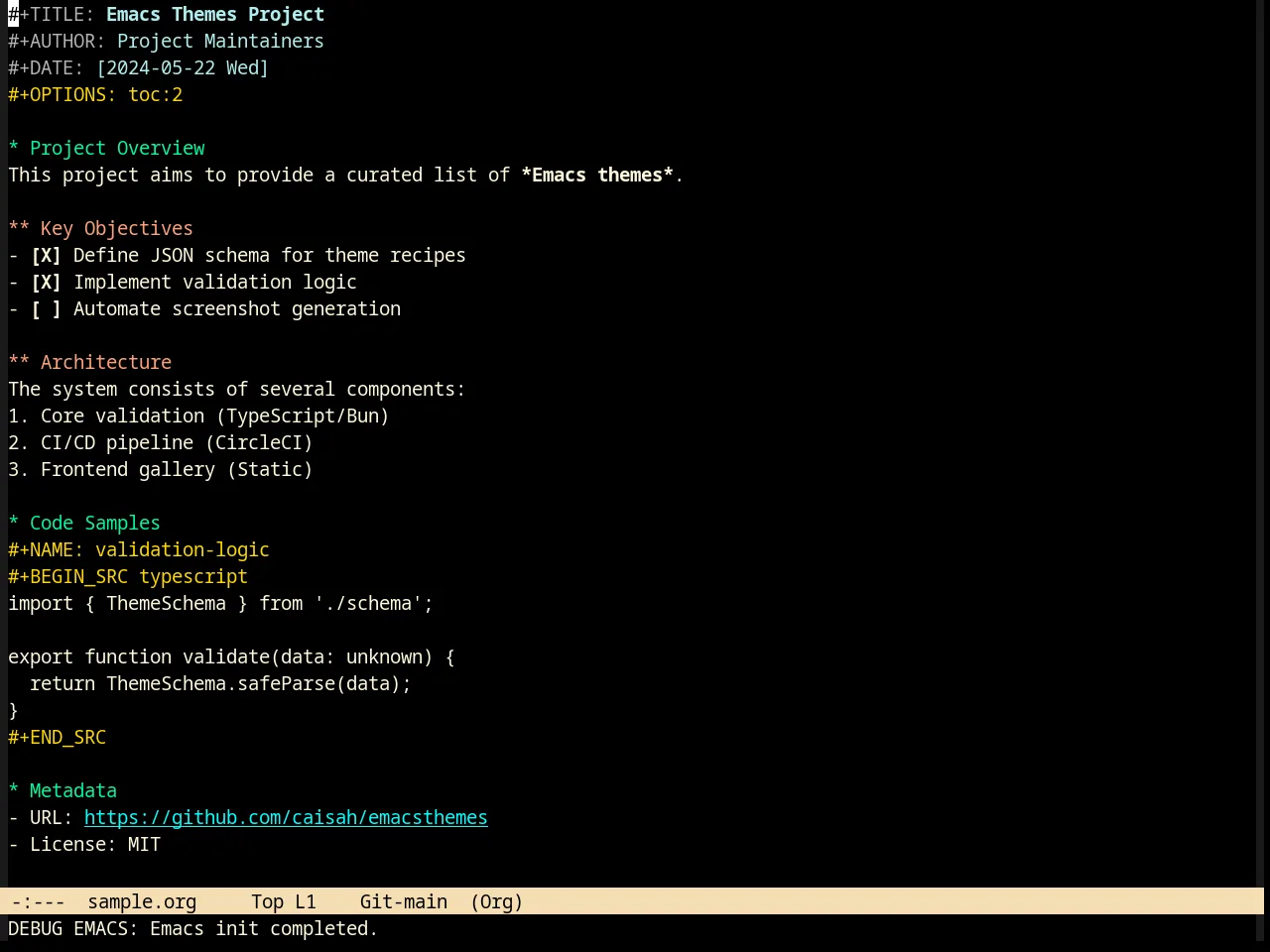Click the 'import { ThemeSchema }' code line

[221, 603]
